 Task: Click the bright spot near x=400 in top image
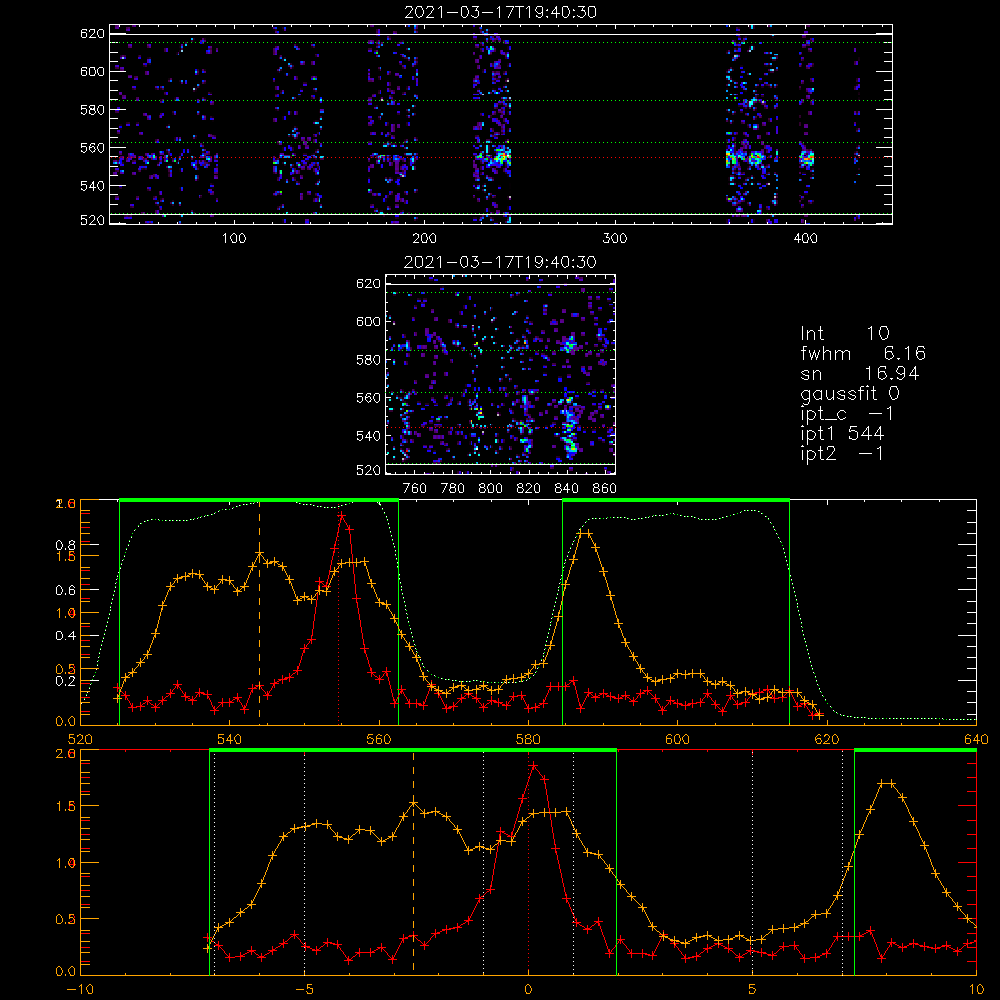807,158
